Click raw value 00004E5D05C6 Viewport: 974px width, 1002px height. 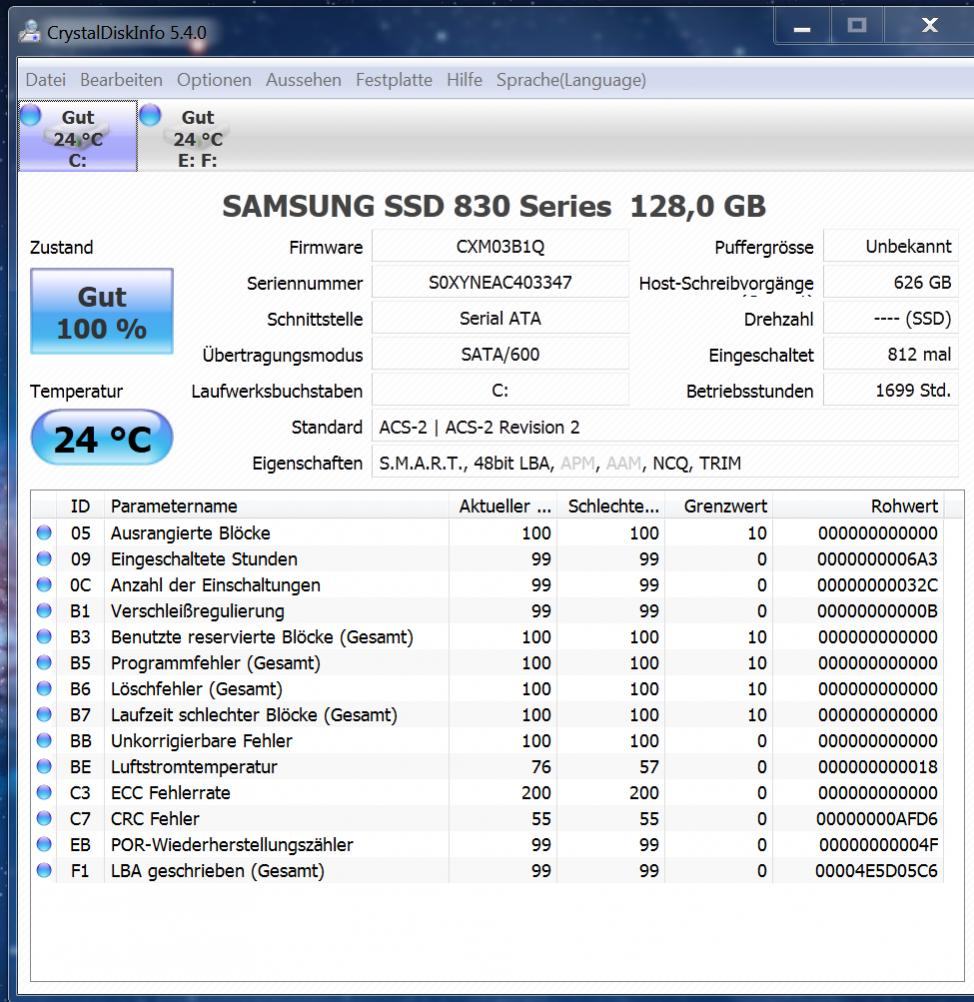(x=876, y=870)
